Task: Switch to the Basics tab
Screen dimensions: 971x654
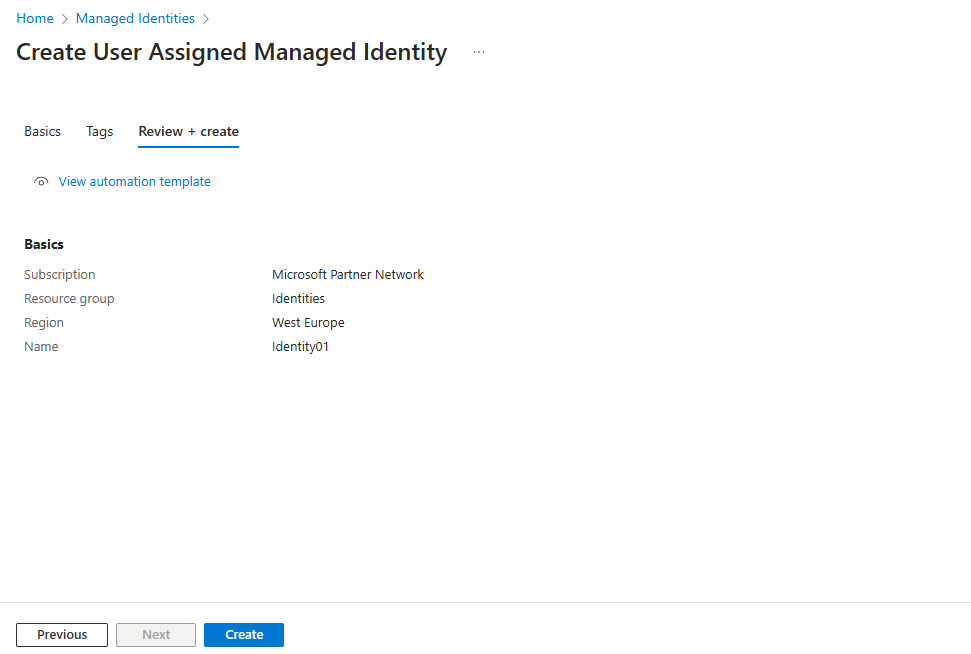Action: point(42,131)
